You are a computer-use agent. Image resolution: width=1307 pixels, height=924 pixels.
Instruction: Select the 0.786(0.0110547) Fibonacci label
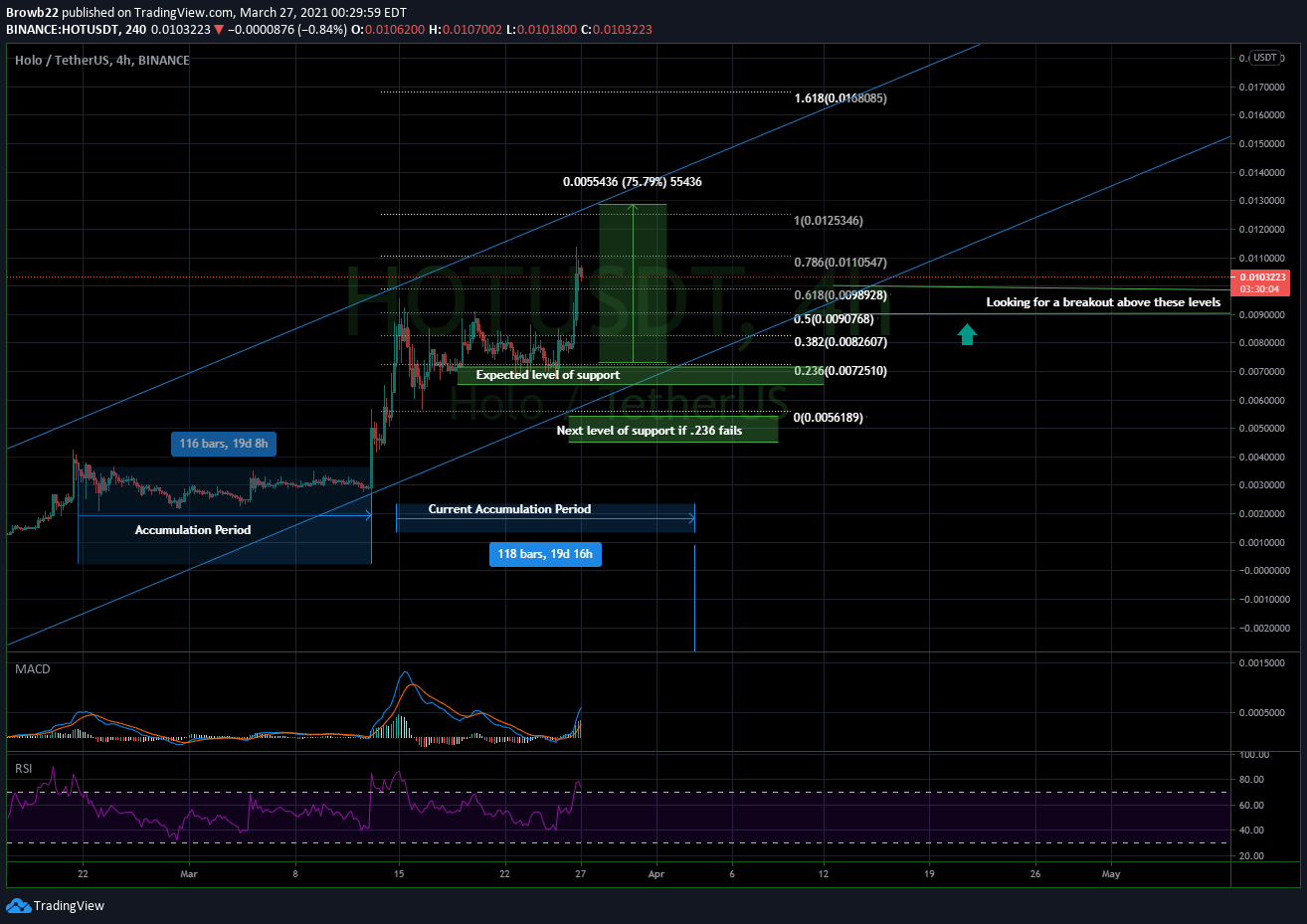point(840,263)
